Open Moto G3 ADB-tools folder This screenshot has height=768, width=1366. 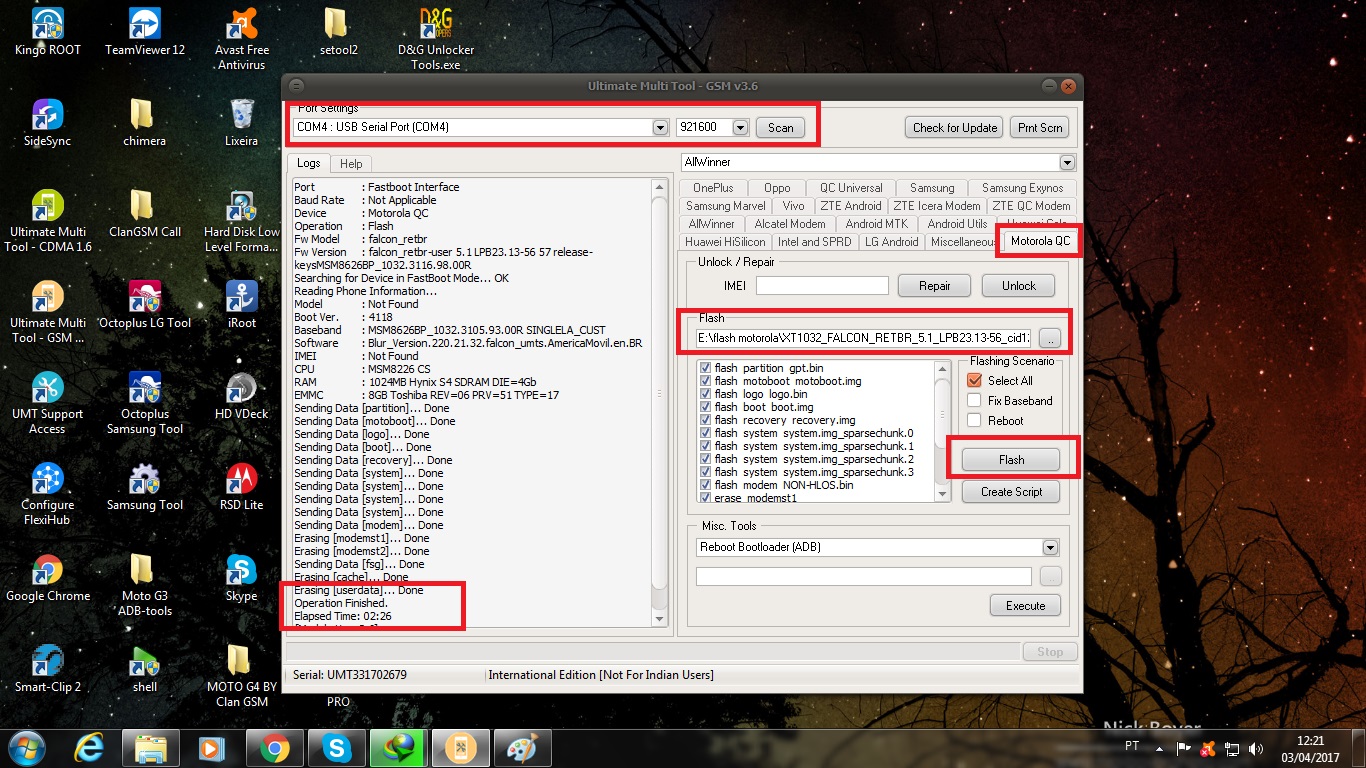coord(145,585)
